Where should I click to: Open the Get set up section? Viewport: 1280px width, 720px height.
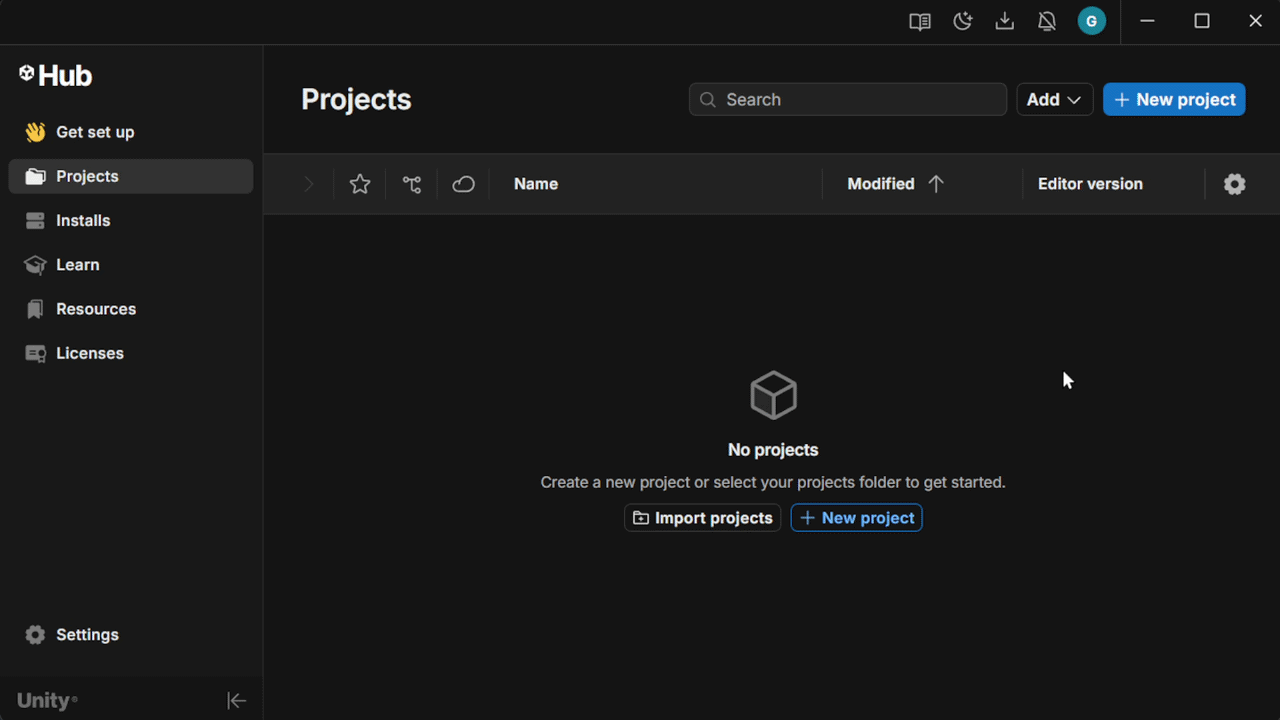point(95,131)
